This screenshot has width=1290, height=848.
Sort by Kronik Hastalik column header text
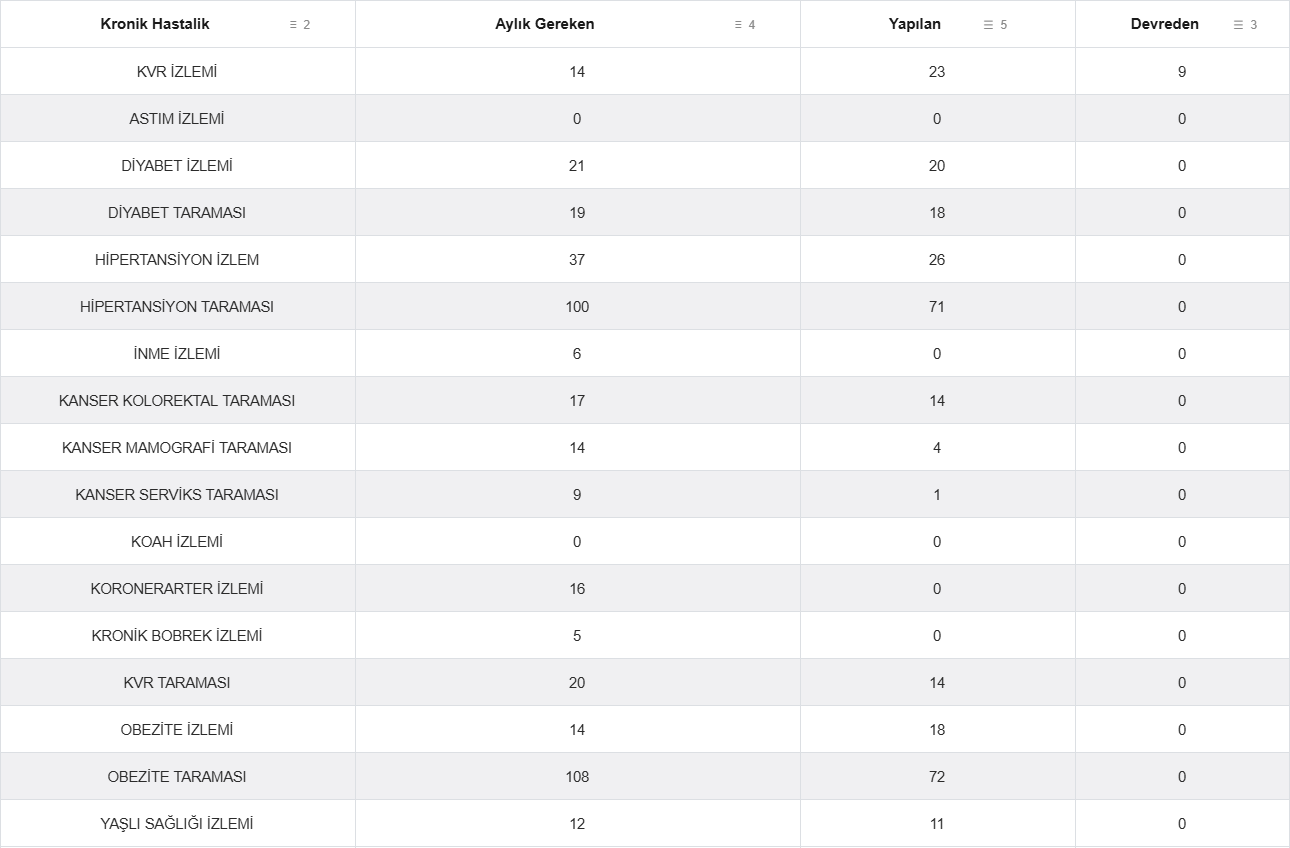coord(155,24)
